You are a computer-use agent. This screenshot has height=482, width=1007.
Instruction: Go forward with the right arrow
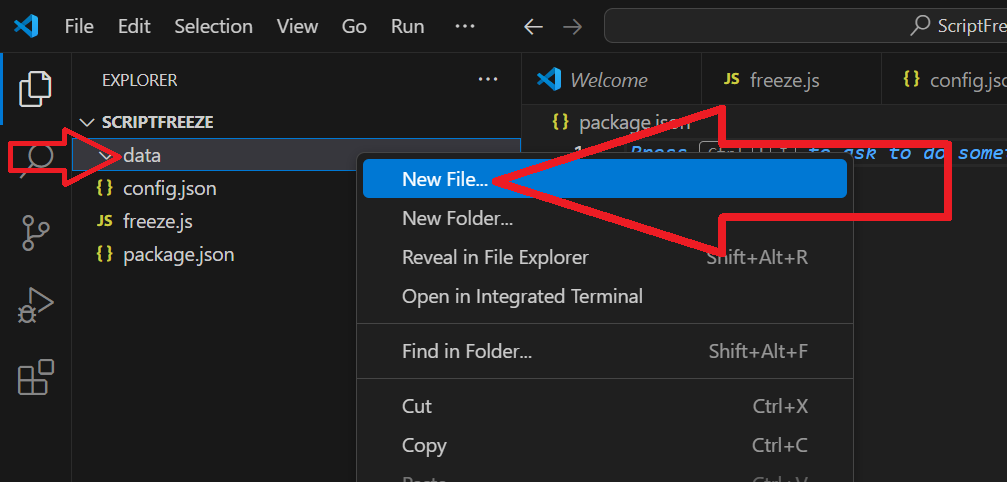[572, 26]
